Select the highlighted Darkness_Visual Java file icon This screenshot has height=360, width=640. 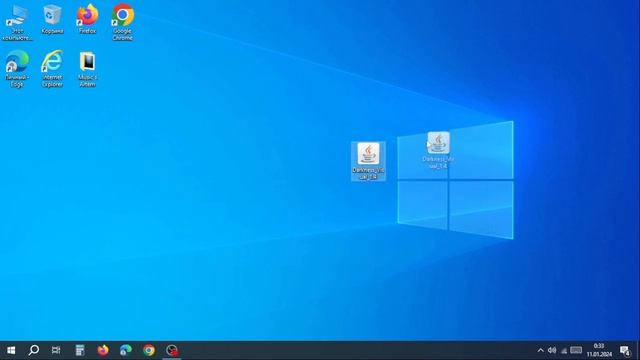click(368, 161)
